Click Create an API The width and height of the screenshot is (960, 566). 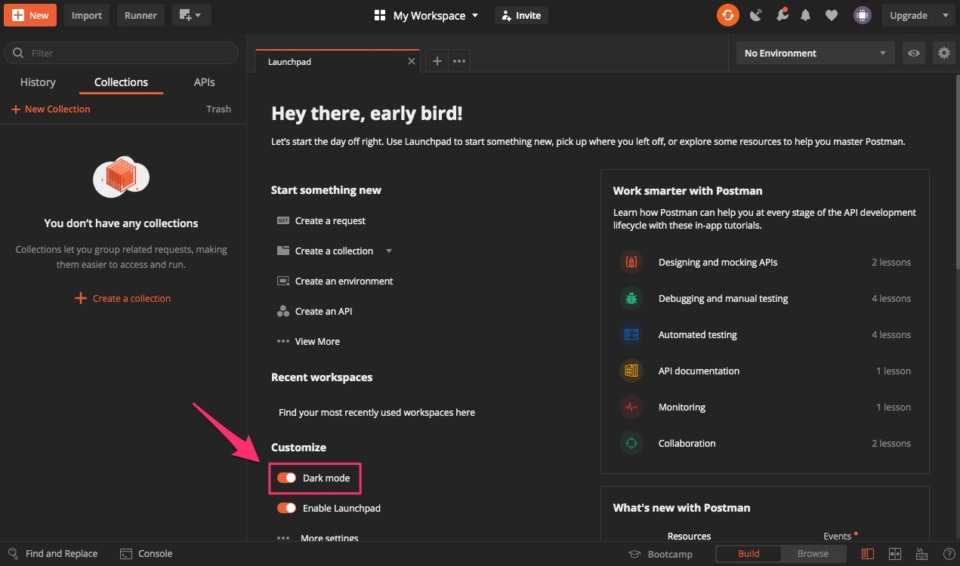click(x=315, y=311)
